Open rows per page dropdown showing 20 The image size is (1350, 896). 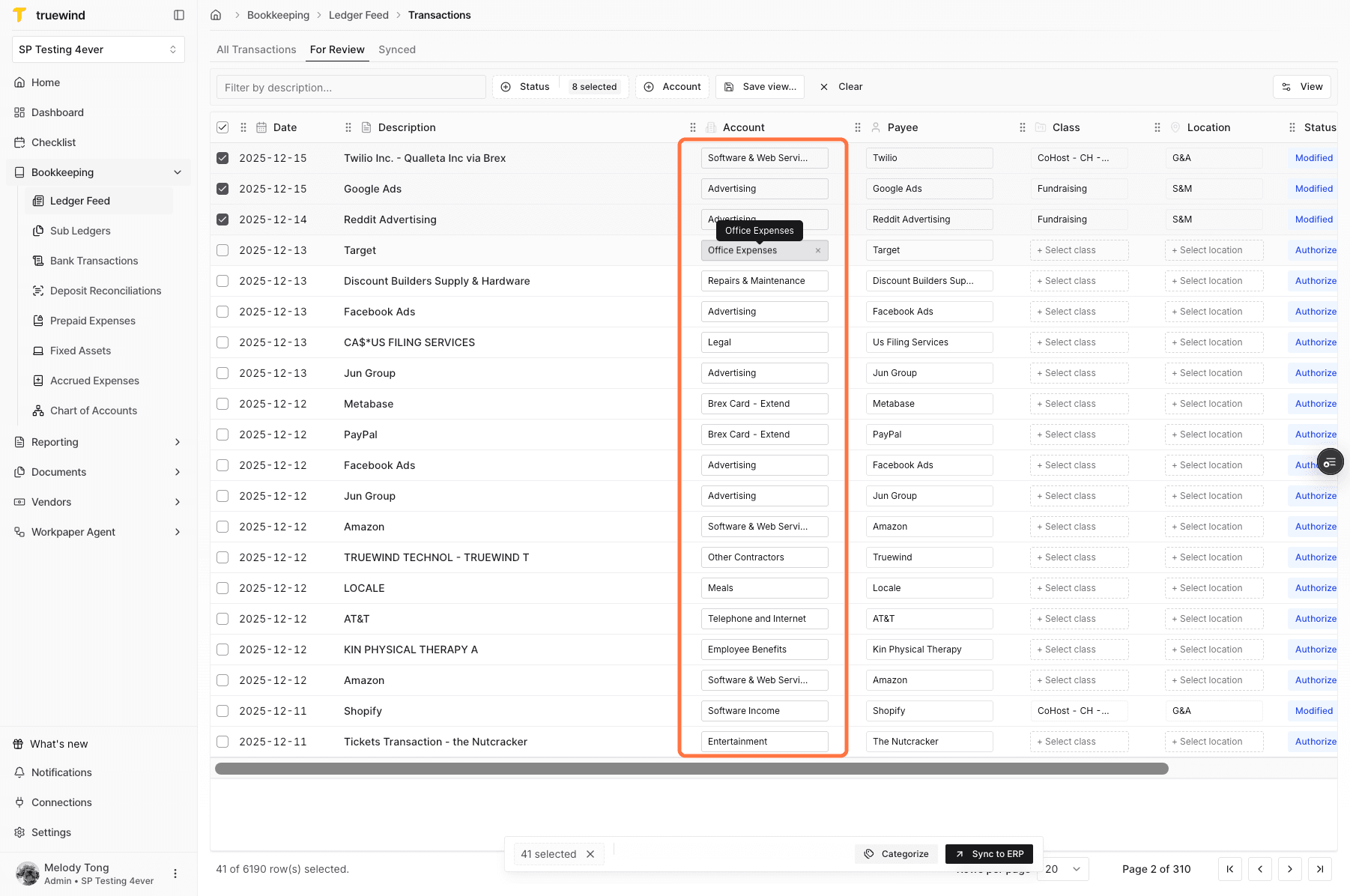coord(1062,869)
